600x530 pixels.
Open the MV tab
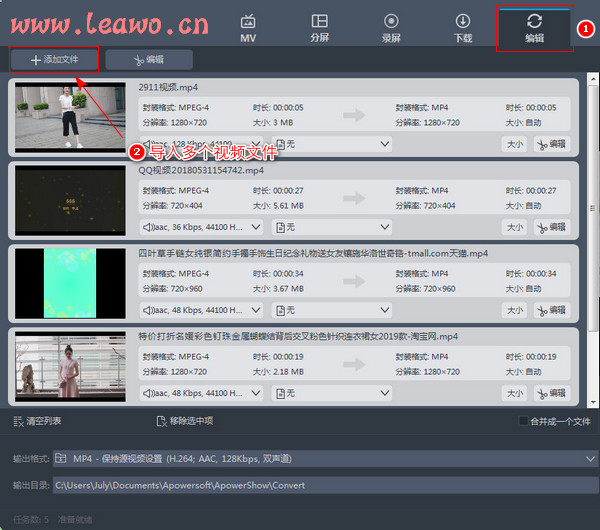point(248,28)
